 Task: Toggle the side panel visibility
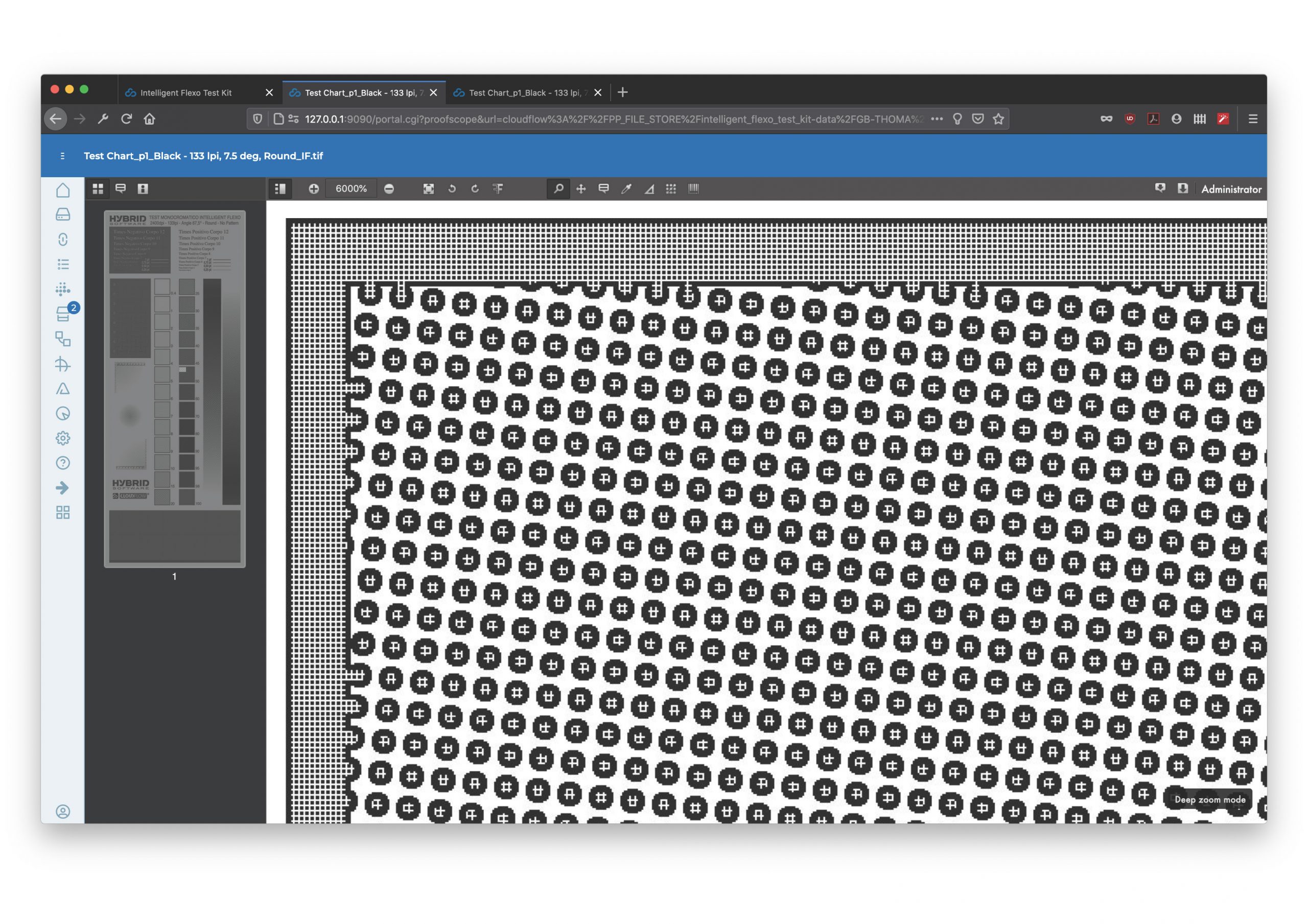pos(281,188)
